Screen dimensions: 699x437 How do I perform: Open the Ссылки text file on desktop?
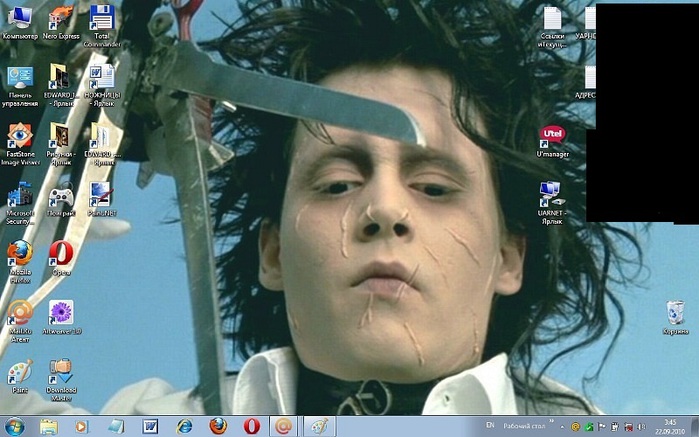coord(552,27)
